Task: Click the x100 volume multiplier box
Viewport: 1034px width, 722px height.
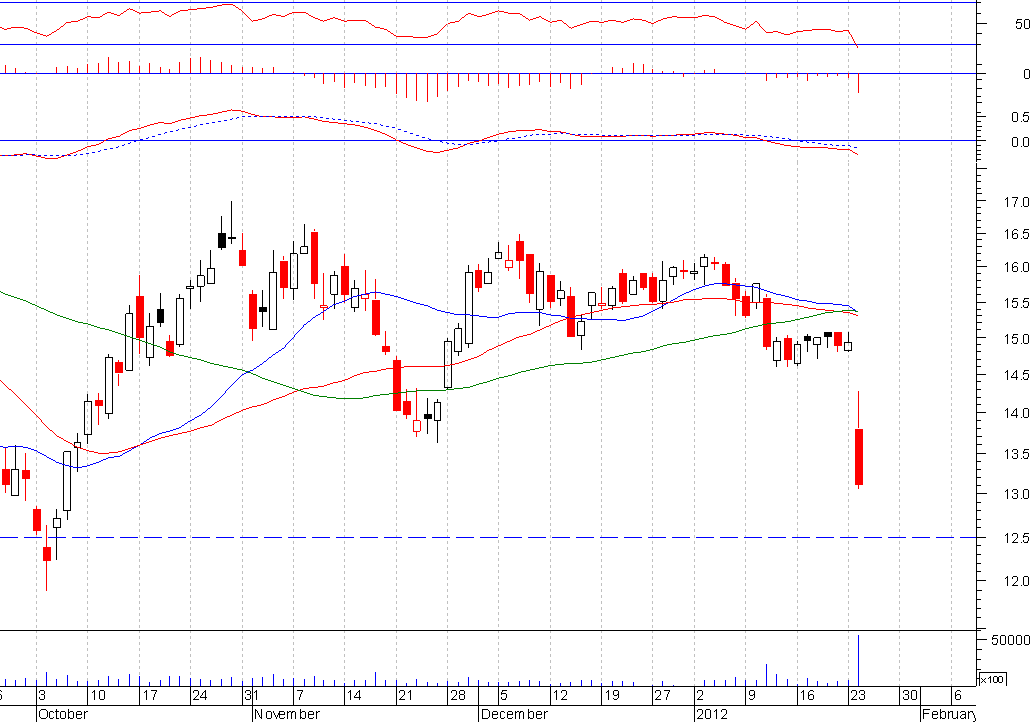Action: tap(992, 679)
